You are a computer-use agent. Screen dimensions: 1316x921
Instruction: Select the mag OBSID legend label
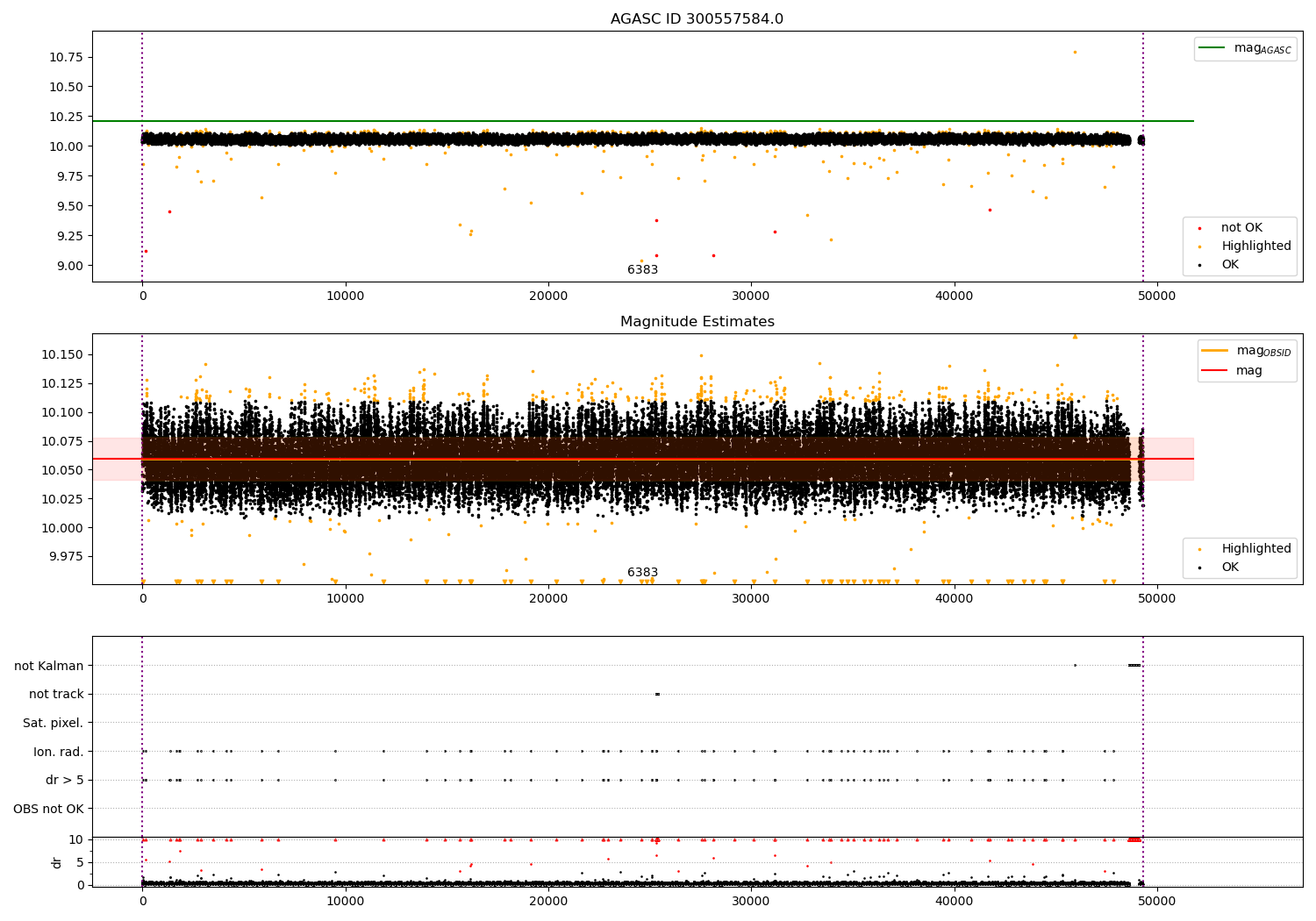point(1263,351)
